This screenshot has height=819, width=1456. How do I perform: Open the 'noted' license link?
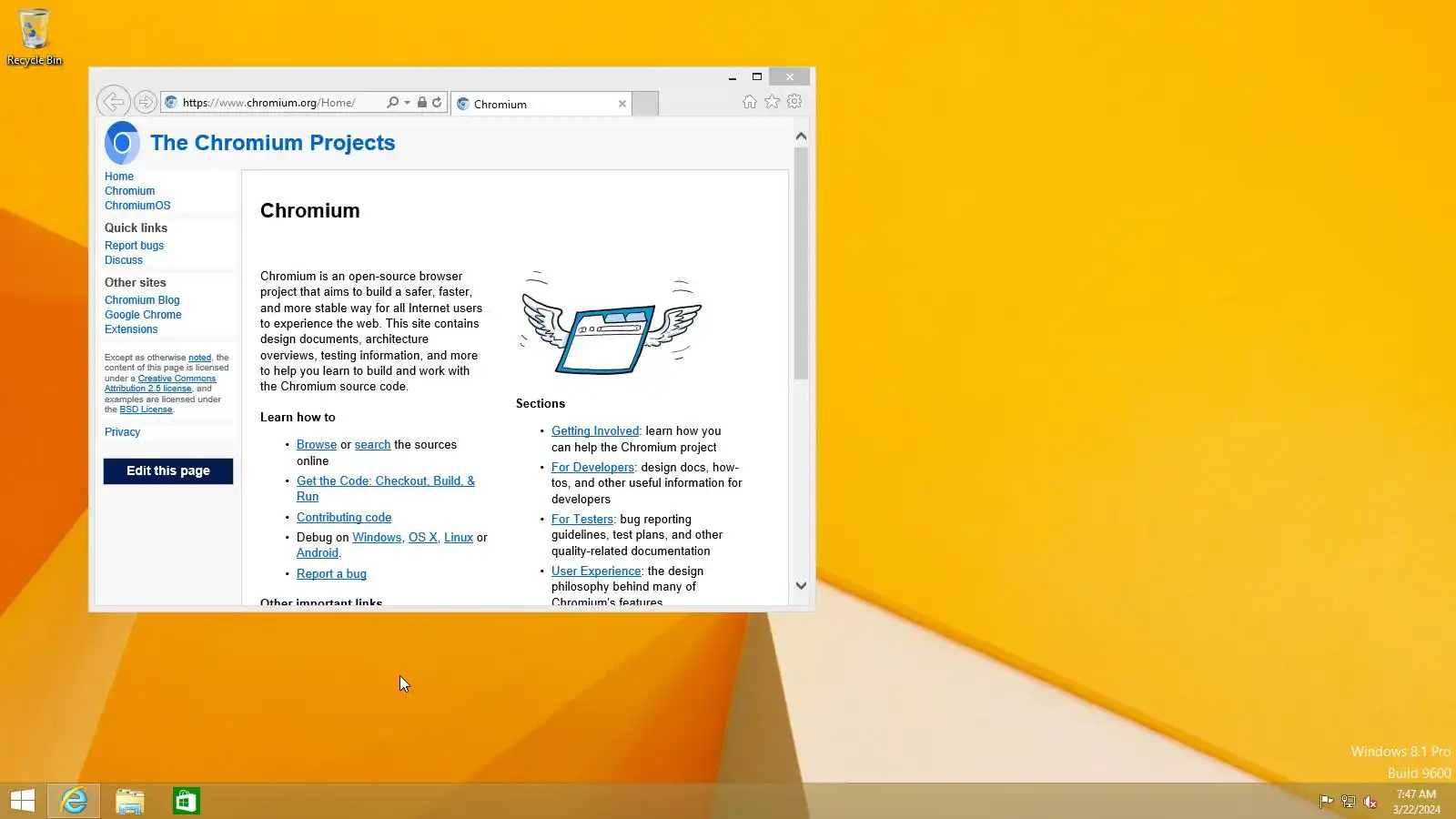tap(199, 358)
